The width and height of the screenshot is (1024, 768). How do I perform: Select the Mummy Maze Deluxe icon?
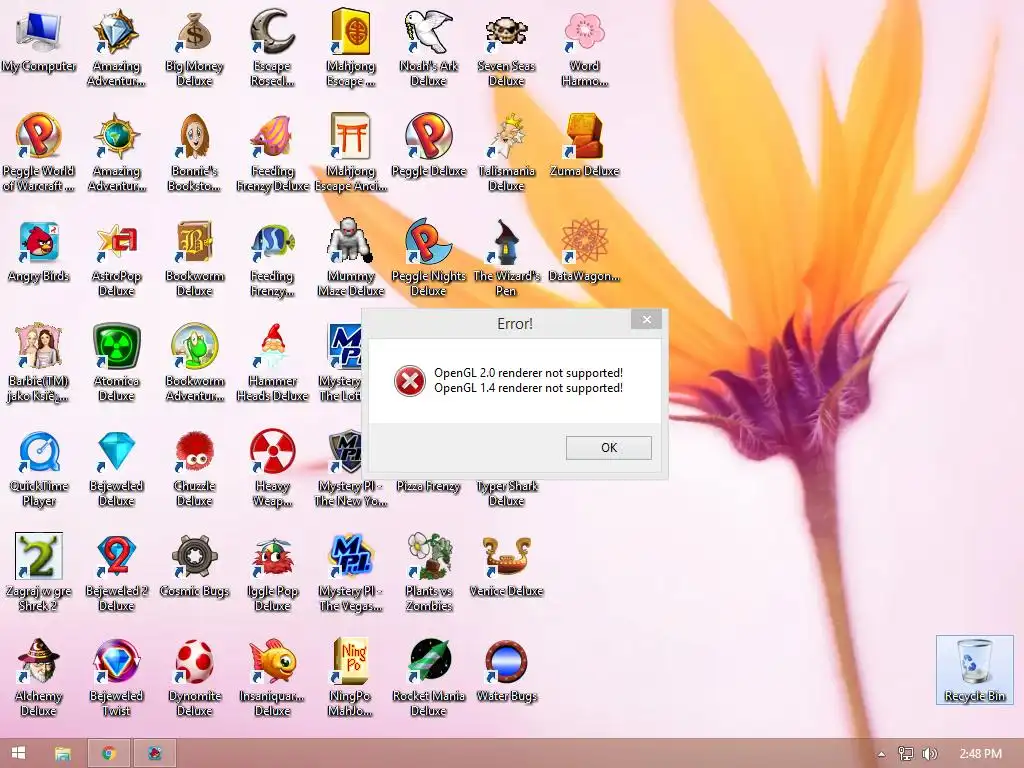click(350, 241)
